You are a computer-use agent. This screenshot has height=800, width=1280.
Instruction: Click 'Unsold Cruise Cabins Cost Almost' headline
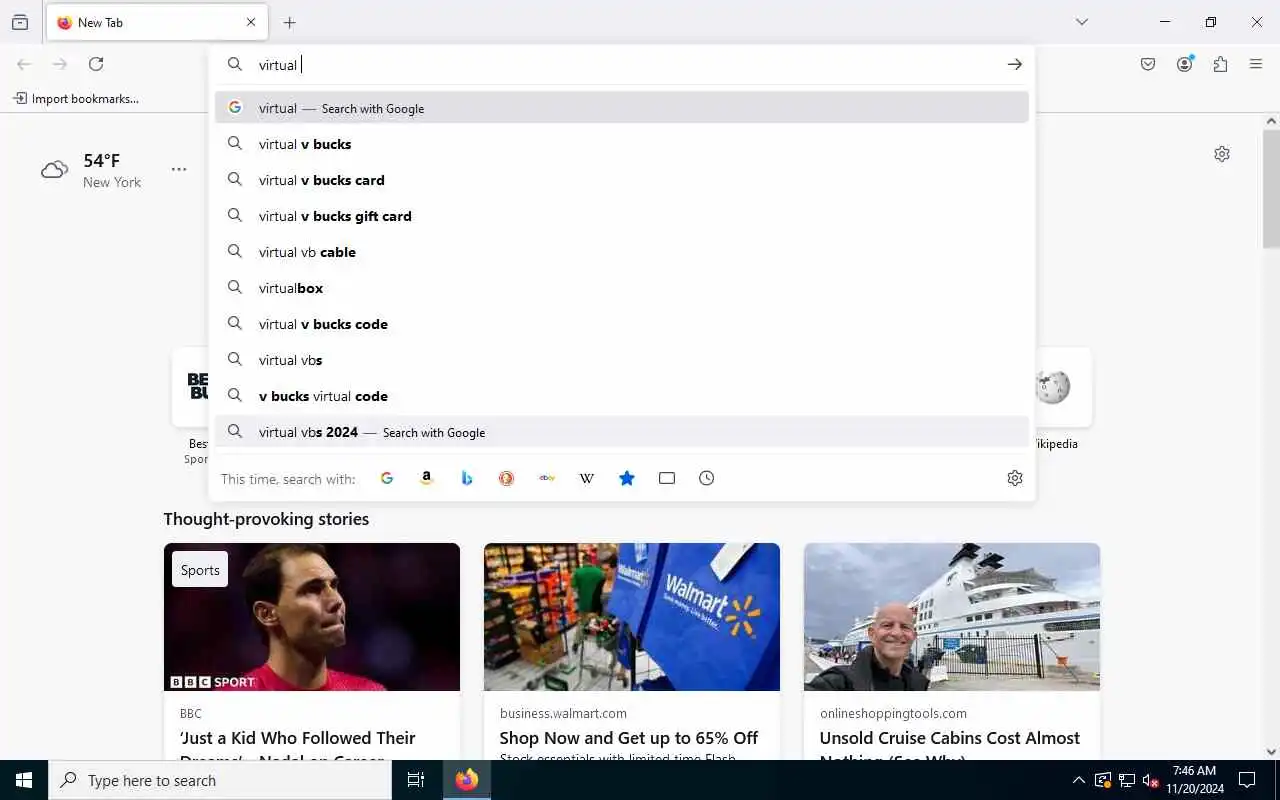point(950,738)
